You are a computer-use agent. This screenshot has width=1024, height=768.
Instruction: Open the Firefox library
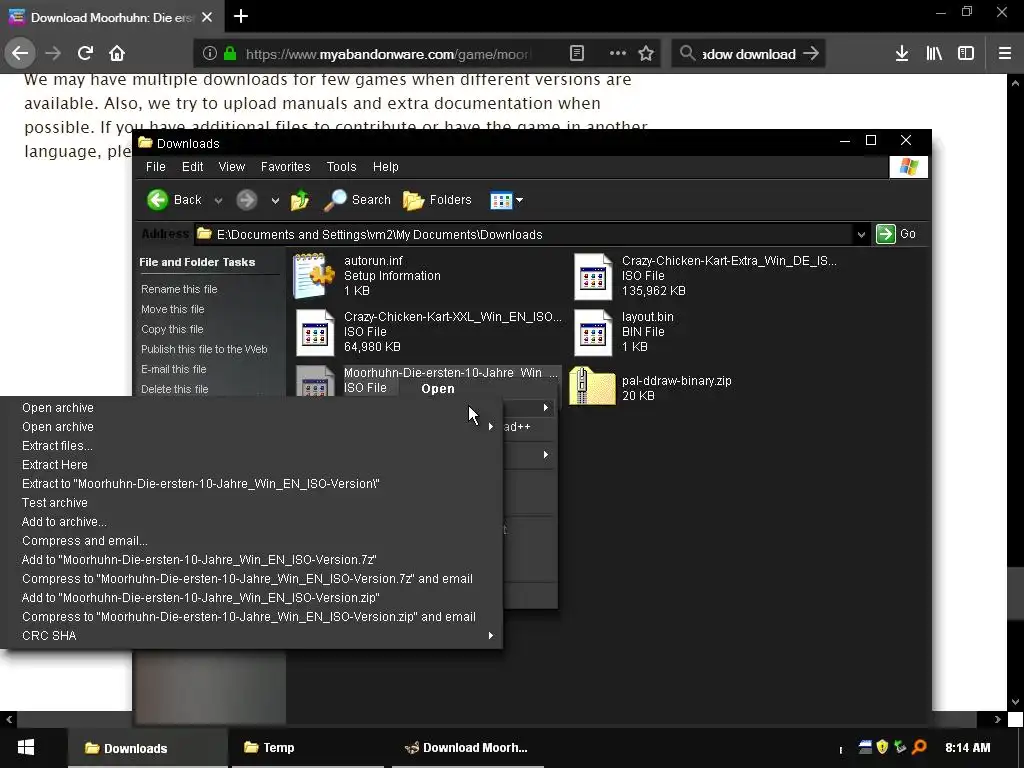click(934, 54)
